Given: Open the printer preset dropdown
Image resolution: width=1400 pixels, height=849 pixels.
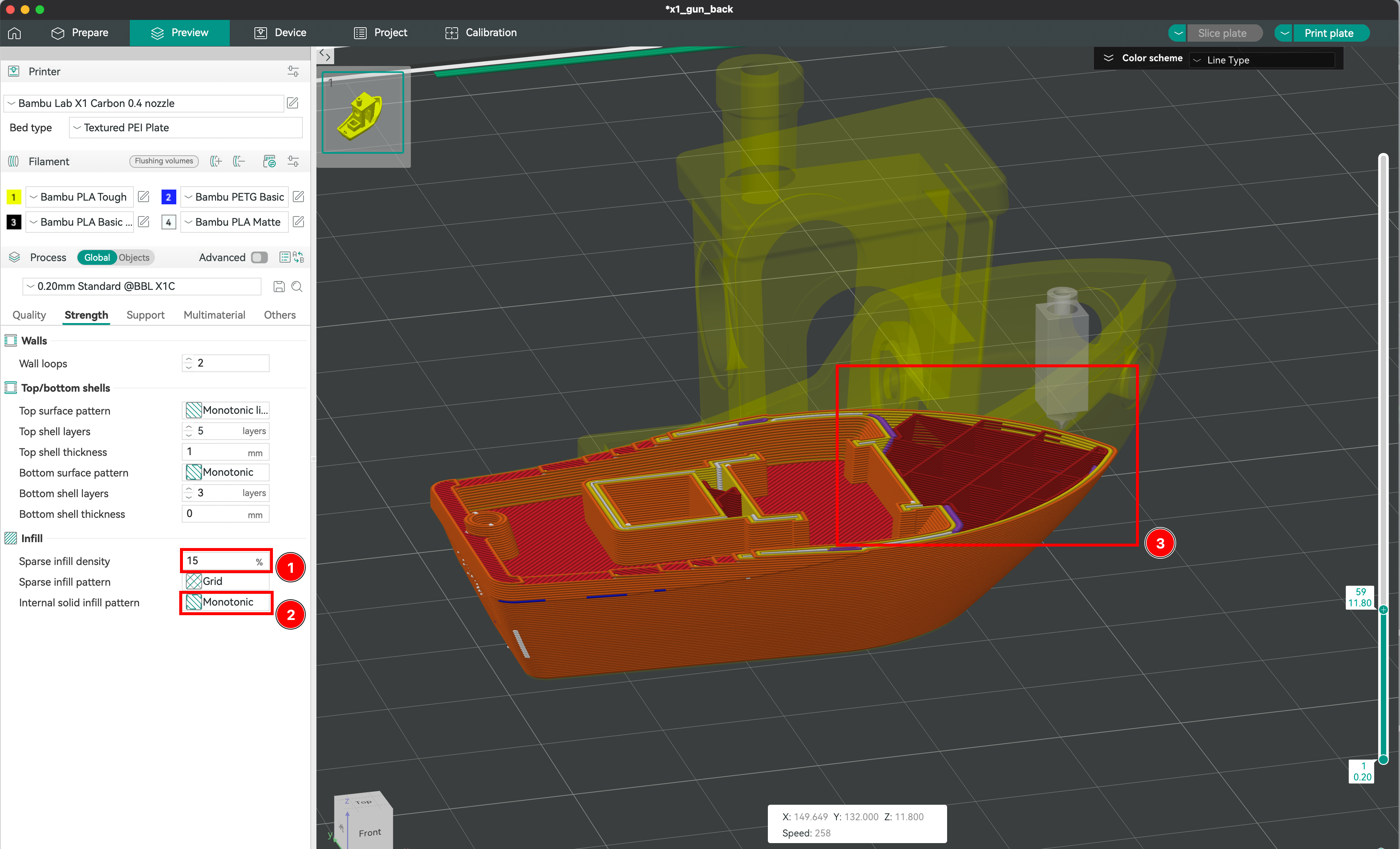Looking at the screenshot, I should (144, 103).
